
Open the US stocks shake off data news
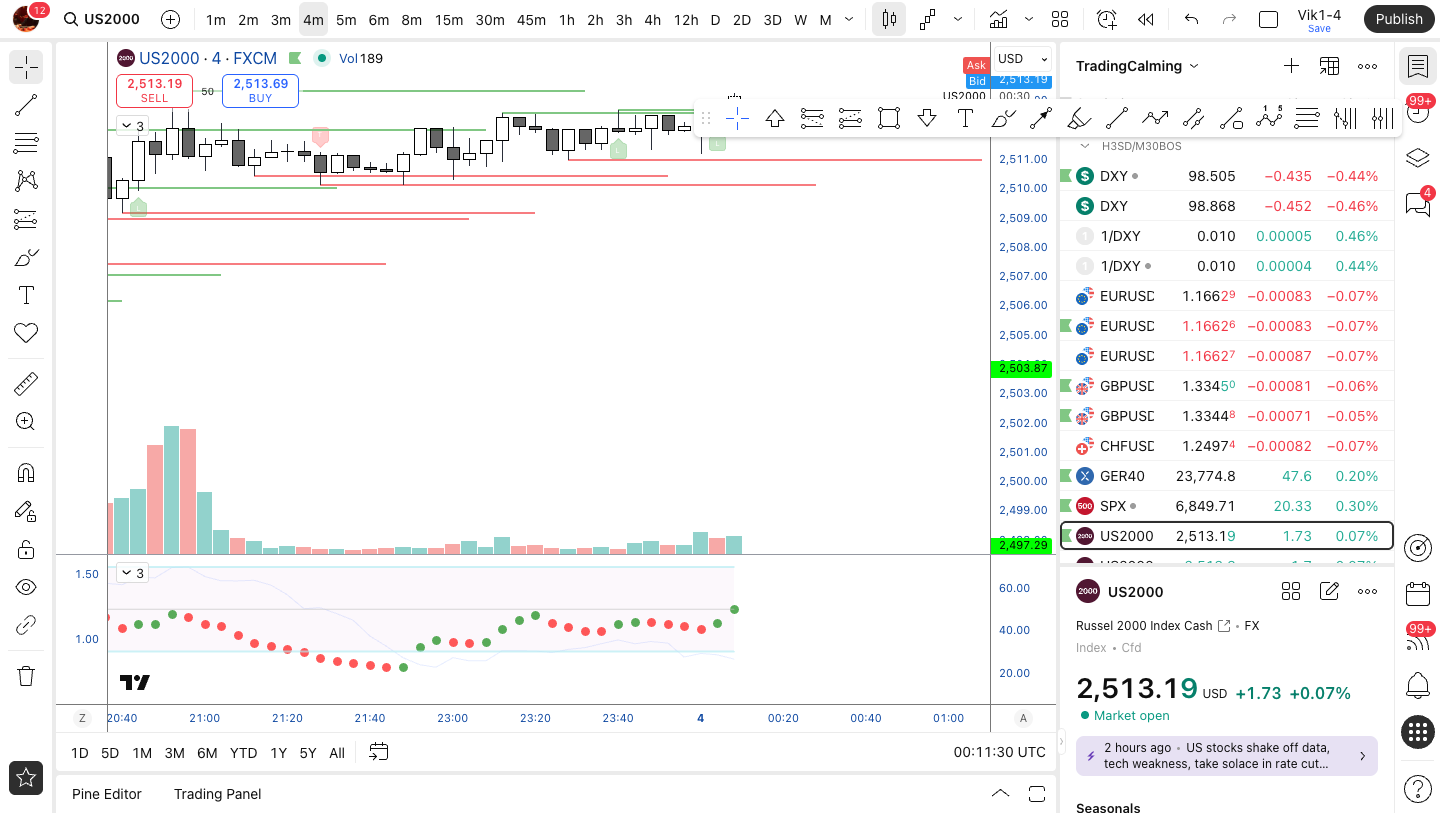[1227, 756]
